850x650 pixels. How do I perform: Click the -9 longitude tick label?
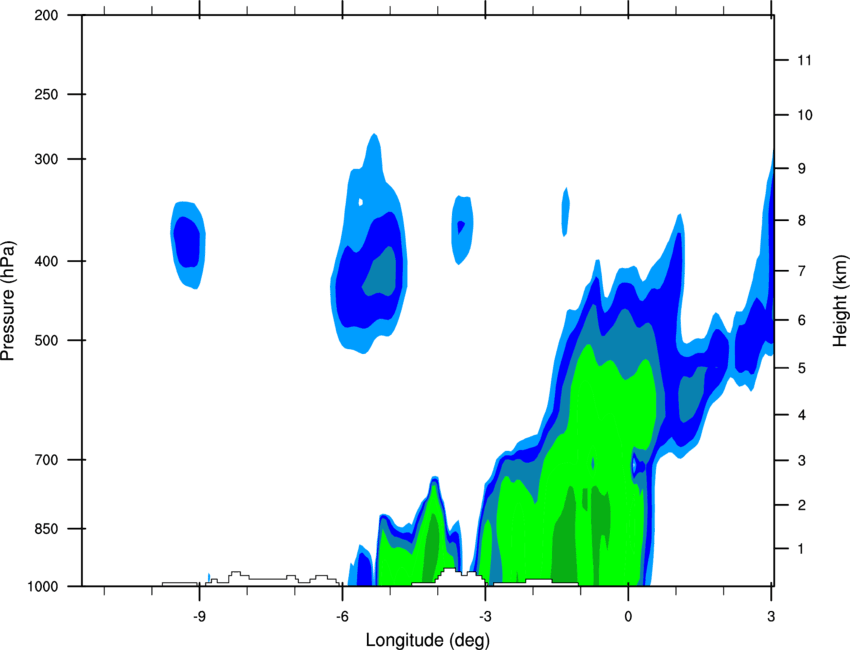[199, 616]
